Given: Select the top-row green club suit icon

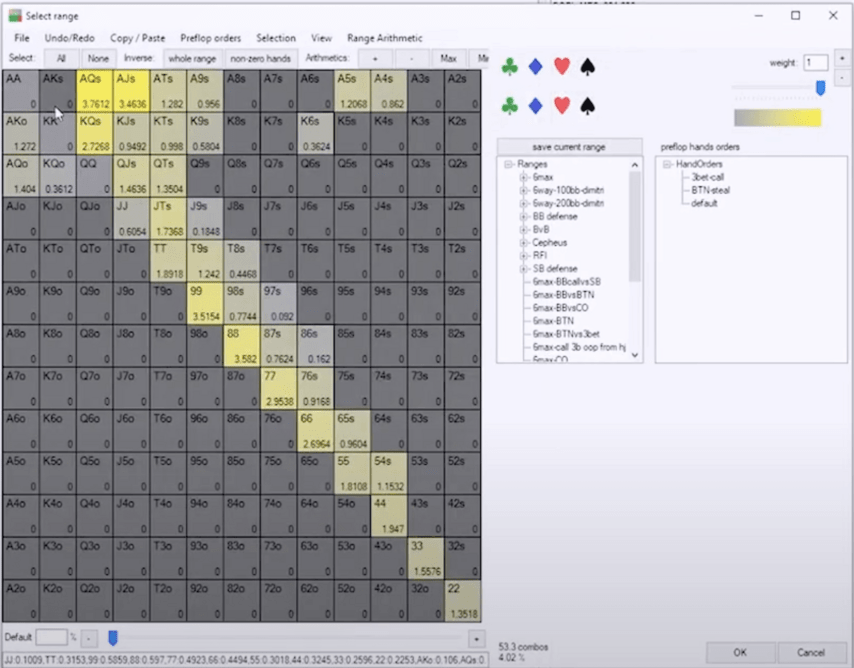Looking at the screenshot, I should point(510,66).
